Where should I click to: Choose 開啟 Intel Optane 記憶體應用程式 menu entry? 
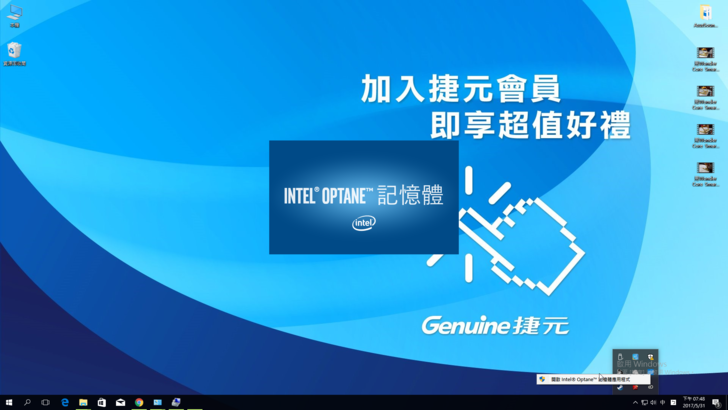pos(593,379)
